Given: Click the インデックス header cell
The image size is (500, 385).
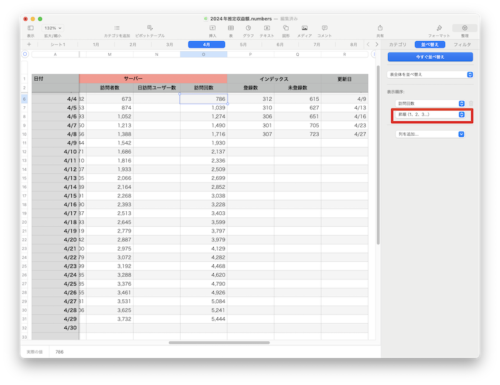Looking at the screenshot, I should pos(274,79).
